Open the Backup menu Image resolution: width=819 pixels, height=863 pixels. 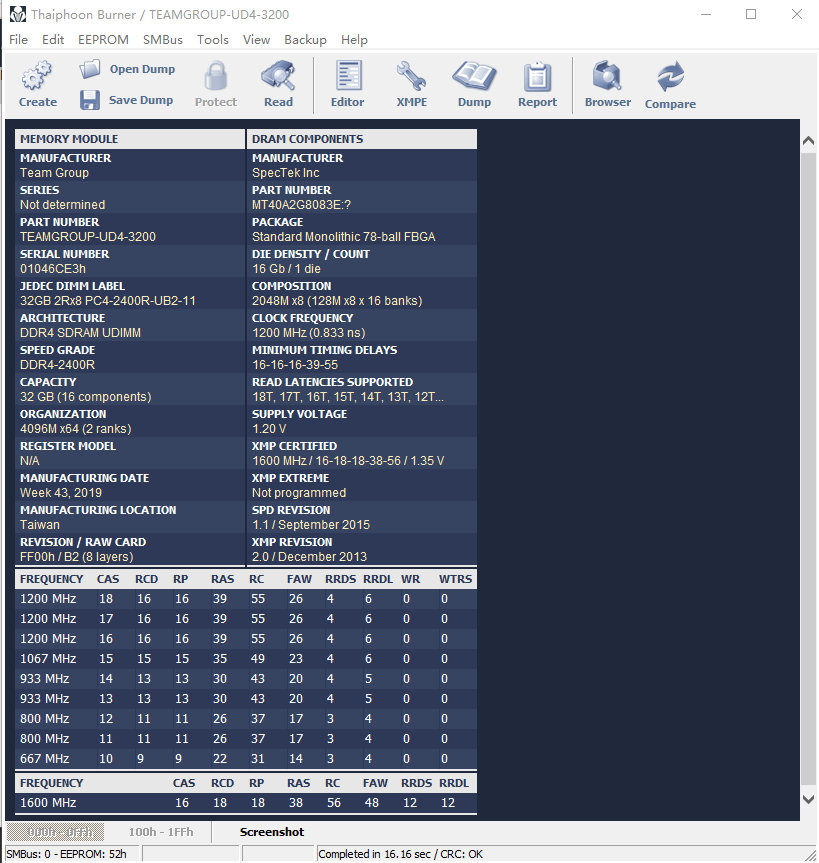pos(305,40)
